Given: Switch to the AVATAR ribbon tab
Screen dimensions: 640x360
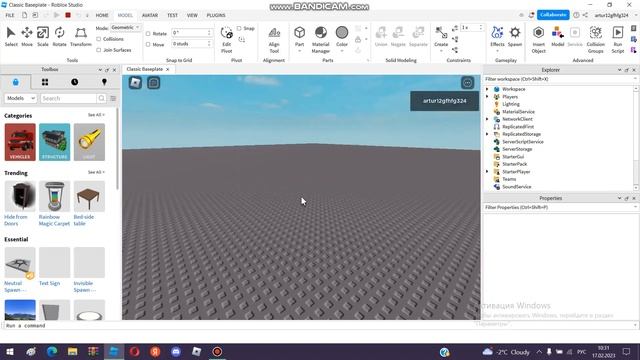Looking at the screenshot, I should tap(150, 15).
